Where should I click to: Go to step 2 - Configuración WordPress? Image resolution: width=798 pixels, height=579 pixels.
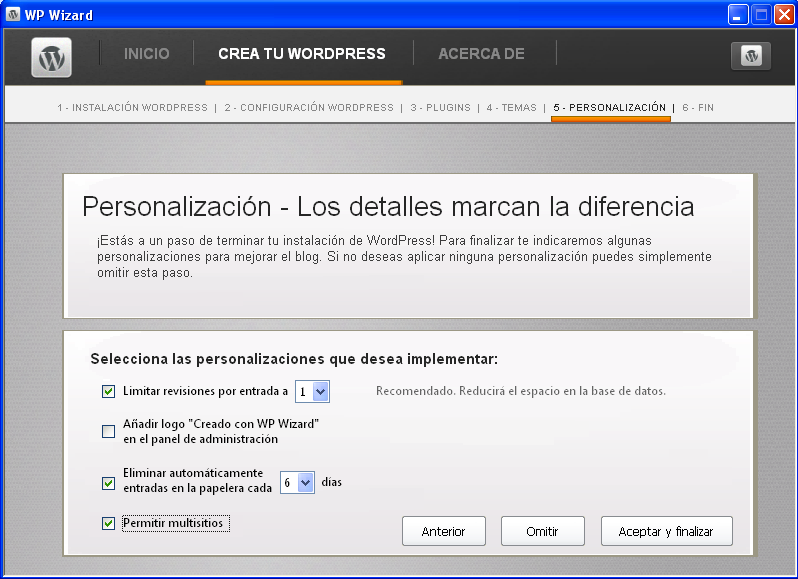309,107
